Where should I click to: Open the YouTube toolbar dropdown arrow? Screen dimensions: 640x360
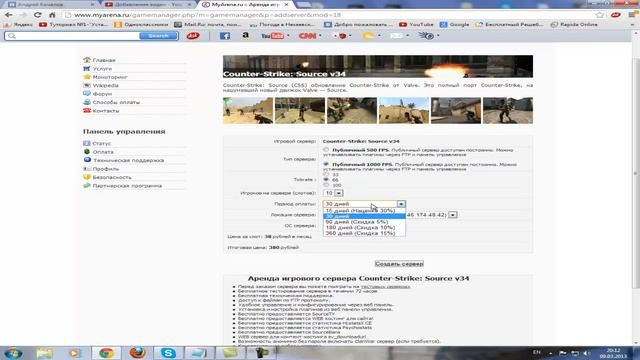pyautogui.click(x=288, y=36)
